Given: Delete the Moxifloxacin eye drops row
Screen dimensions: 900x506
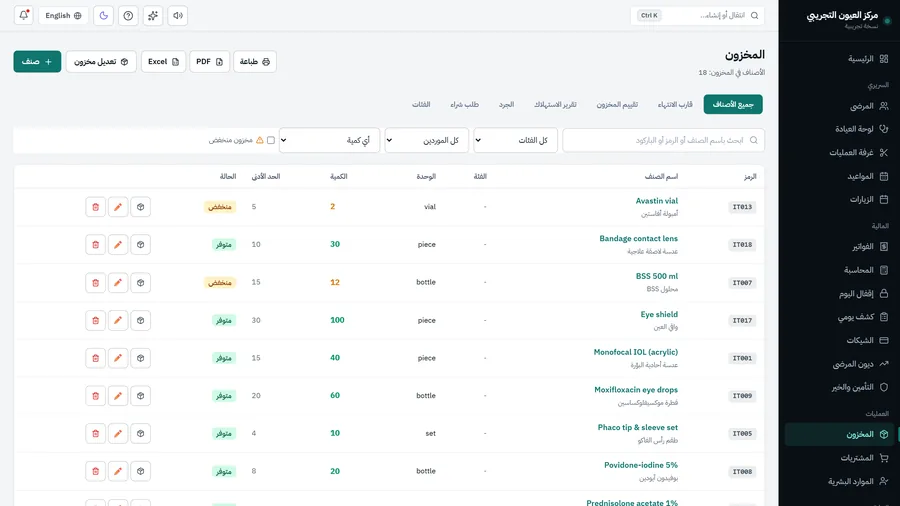Looking at the screenshot, I should pos(95,396).
